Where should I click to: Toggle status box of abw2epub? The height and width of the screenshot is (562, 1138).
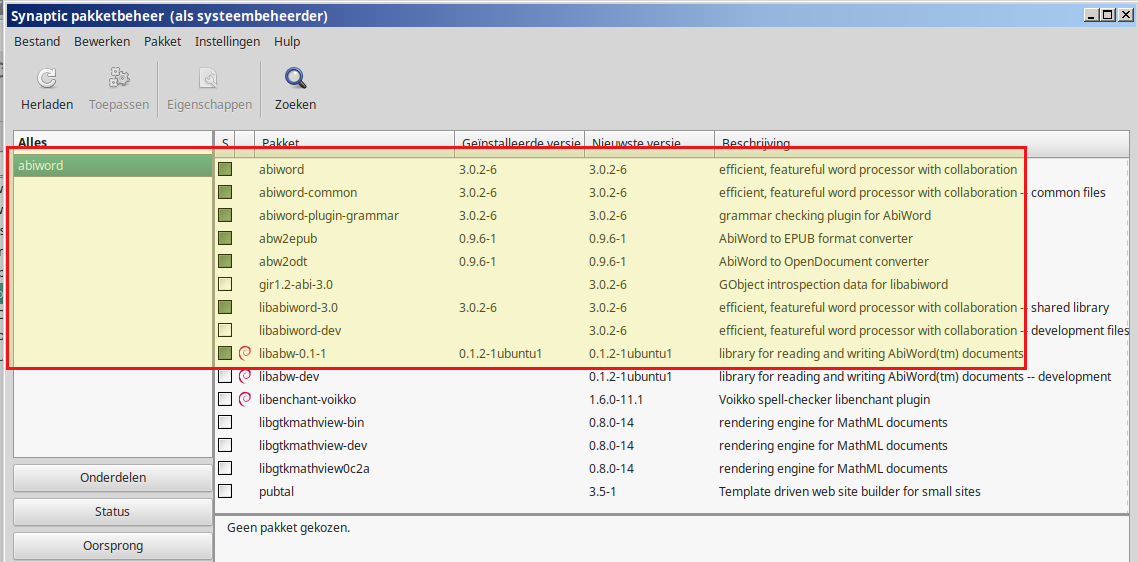click(225, 238)
